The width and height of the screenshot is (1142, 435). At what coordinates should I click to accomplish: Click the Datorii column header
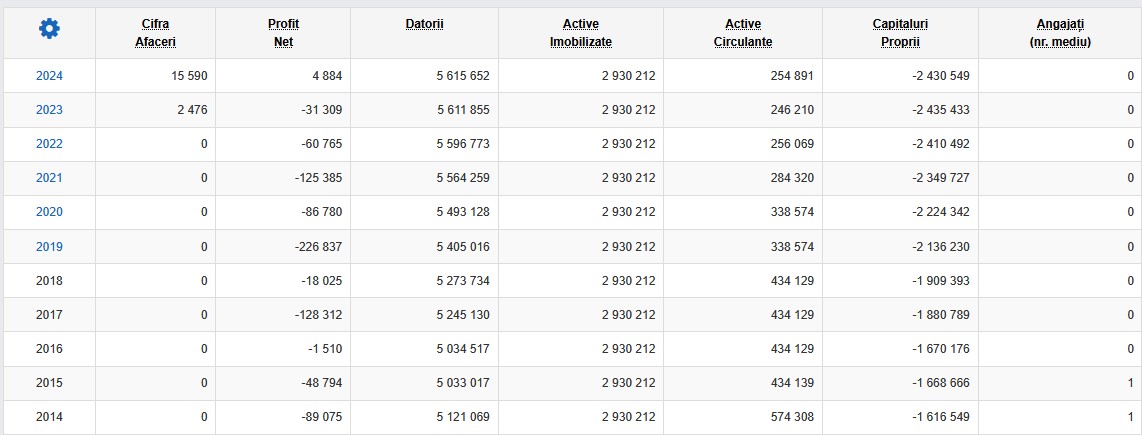pos(425,24)
